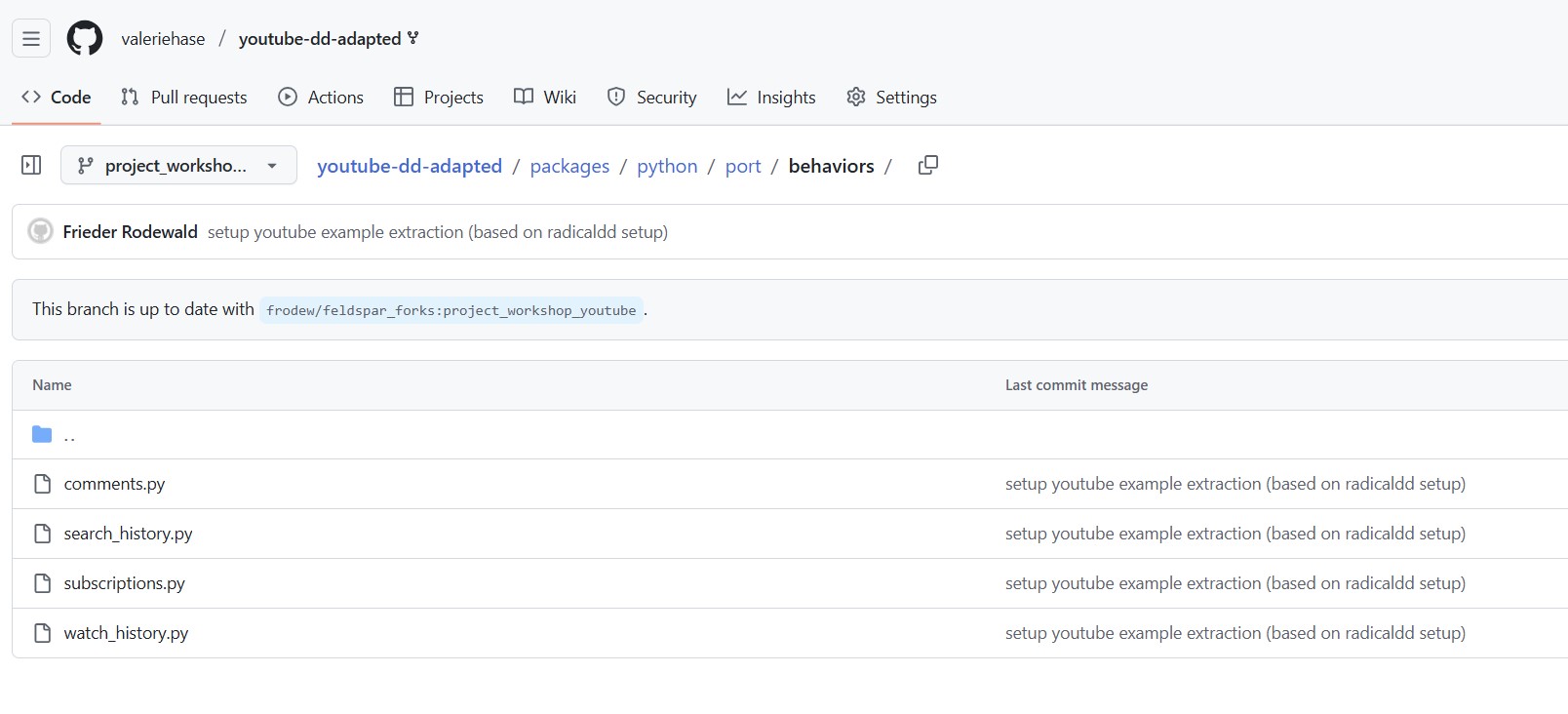The width and height of the screenshot is (1568, 714).
Task: Go to youtube-dd-adapted breadcrumb root
Action: coord(410,167)
